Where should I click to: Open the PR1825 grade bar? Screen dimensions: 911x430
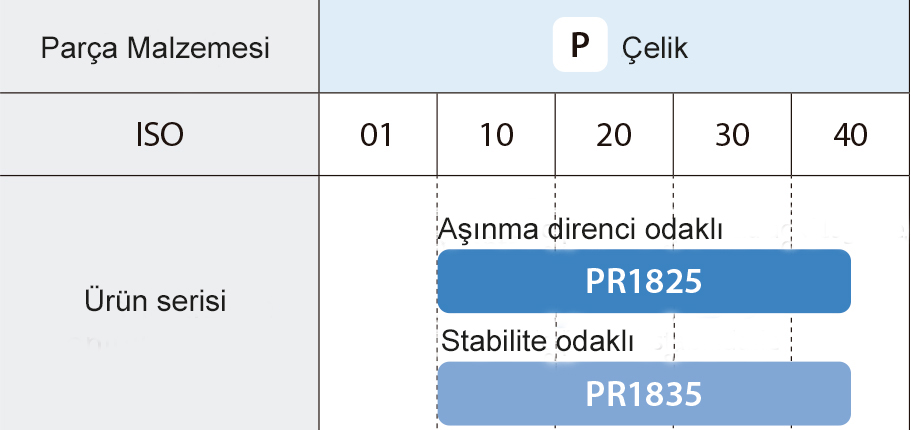point(643,281)
